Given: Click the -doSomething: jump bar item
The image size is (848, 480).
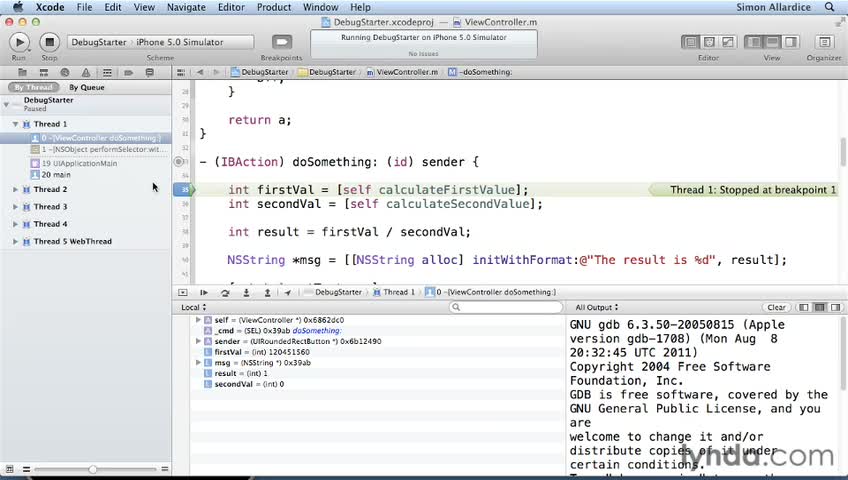Looking at the screenshot, I should 480,72.
